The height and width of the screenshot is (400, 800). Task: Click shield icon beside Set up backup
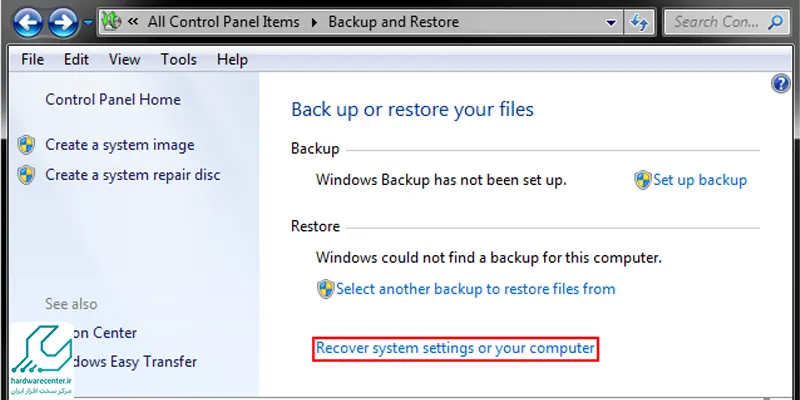click(x=643, y=180)
